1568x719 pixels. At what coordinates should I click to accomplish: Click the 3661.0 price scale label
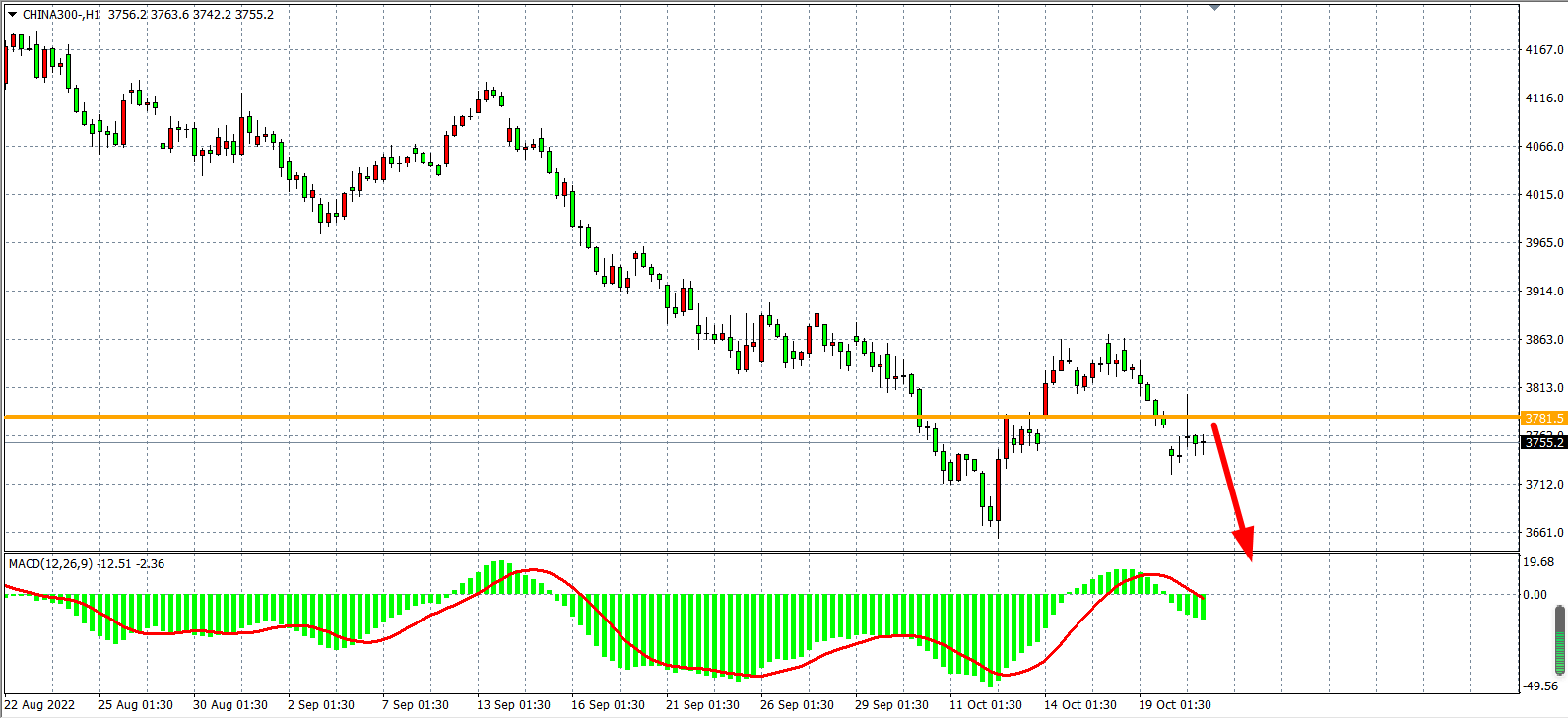click(x=1543, y=533)
